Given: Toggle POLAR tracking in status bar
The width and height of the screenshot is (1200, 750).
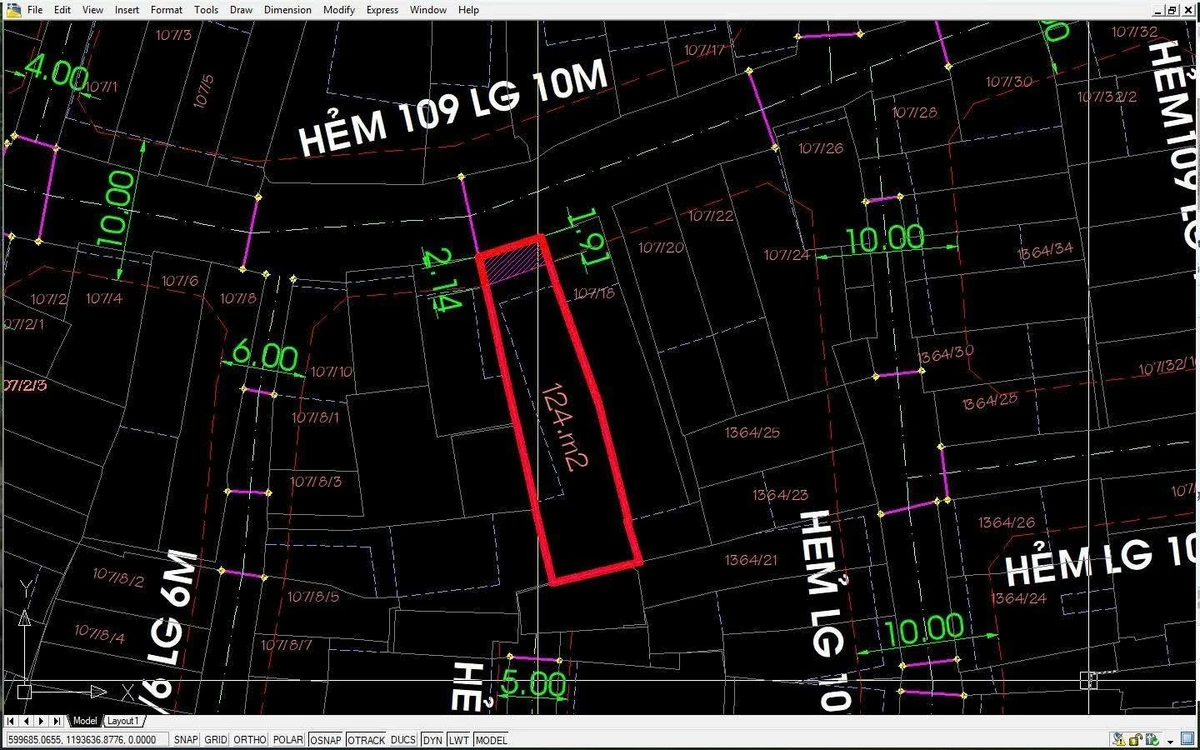Looking at the screenshot, I should coord(288,740).
